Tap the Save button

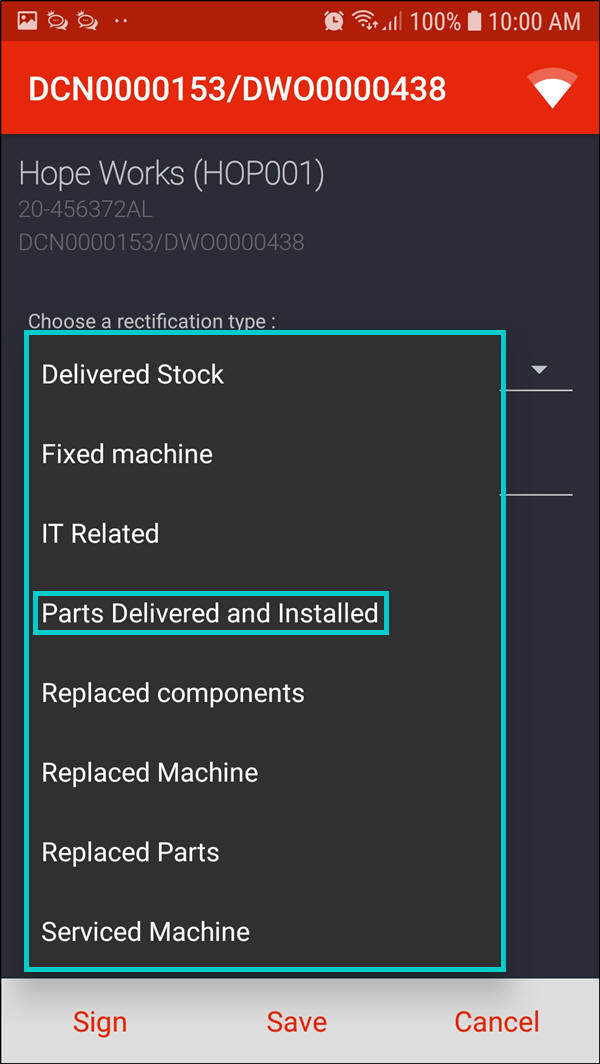tap(297, 1021)
